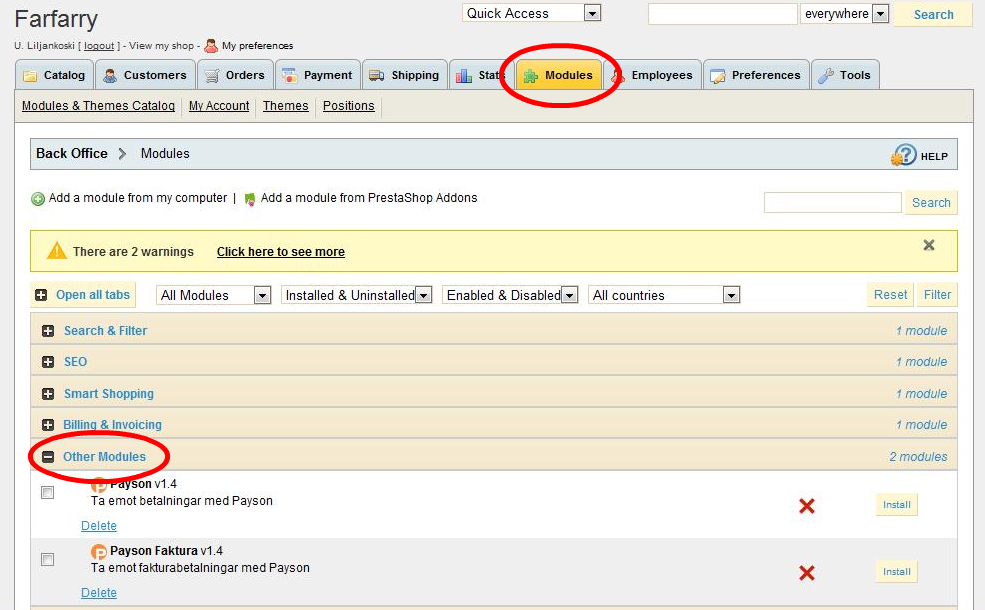Open the Installed & Uninstalled dropdown

tap(356, 295)
